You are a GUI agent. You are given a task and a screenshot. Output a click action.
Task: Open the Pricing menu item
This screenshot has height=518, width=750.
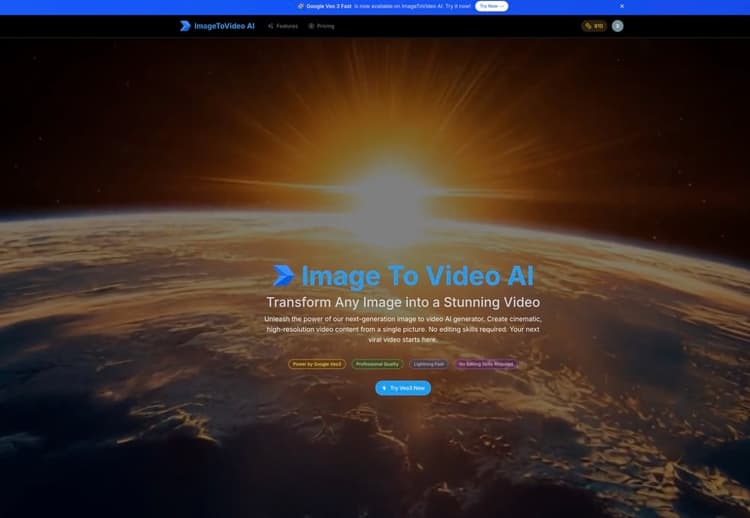(321, 26)
